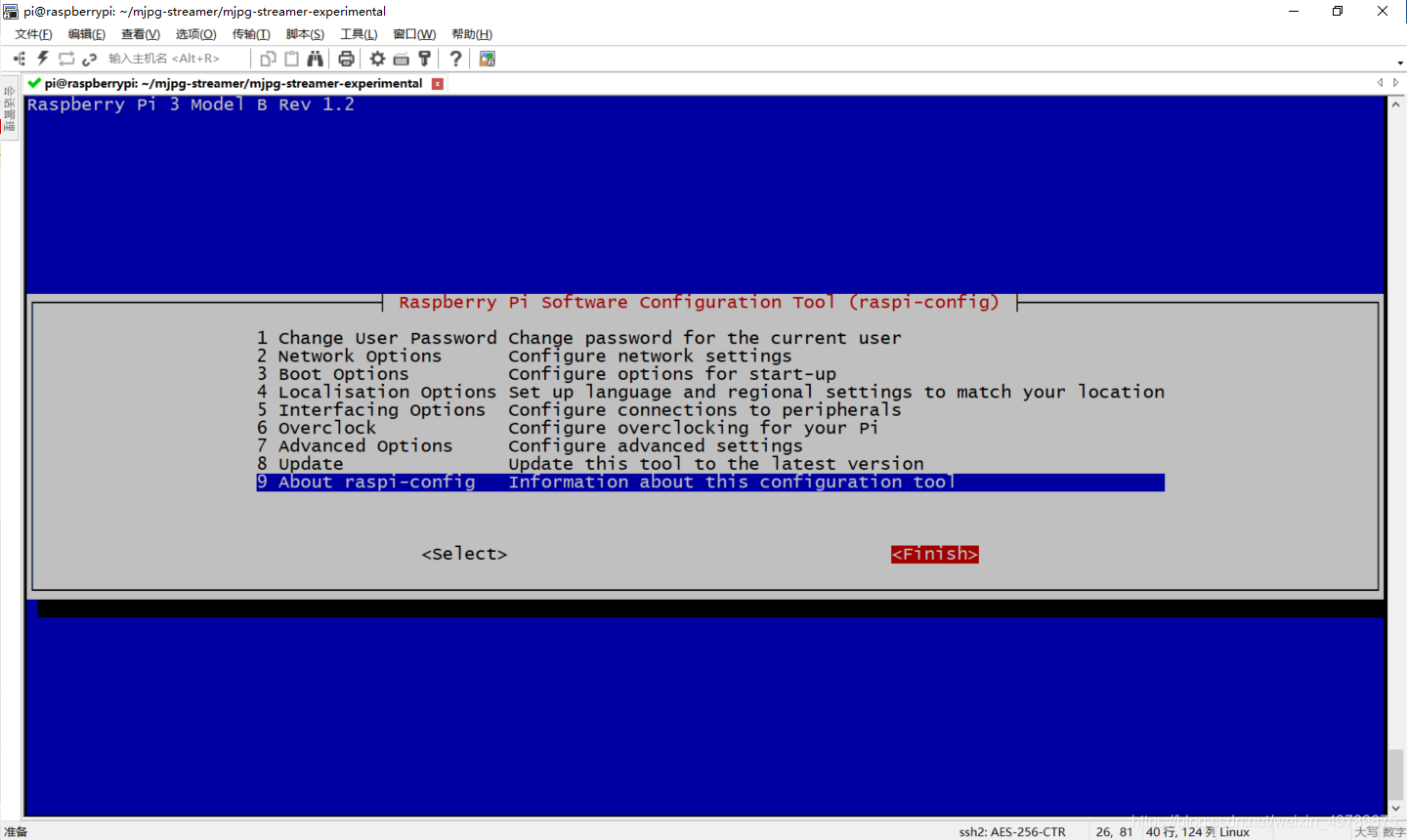Close the pi@raspberrypi session tab
This screenshot has height=840, width=1407.
pos(438,84)
